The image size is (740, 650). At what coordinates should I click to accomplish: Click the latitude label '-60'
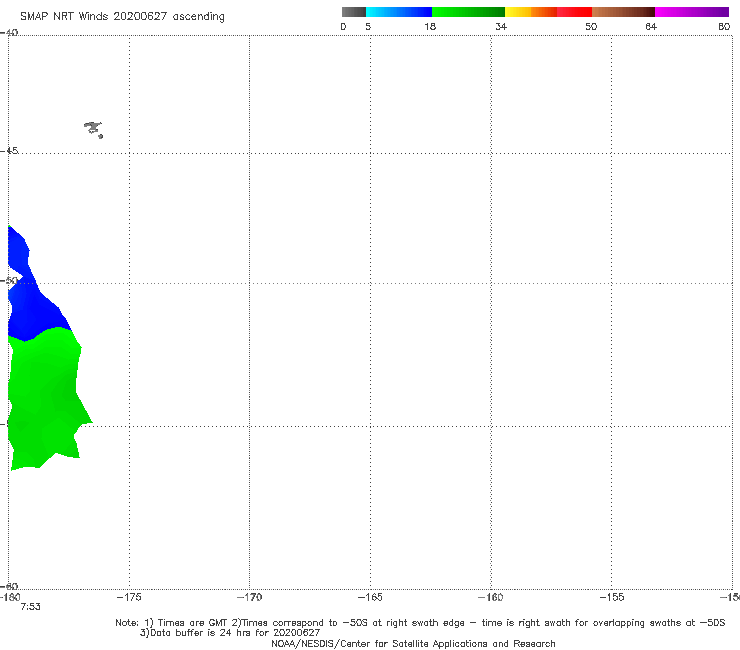[9, 586]
